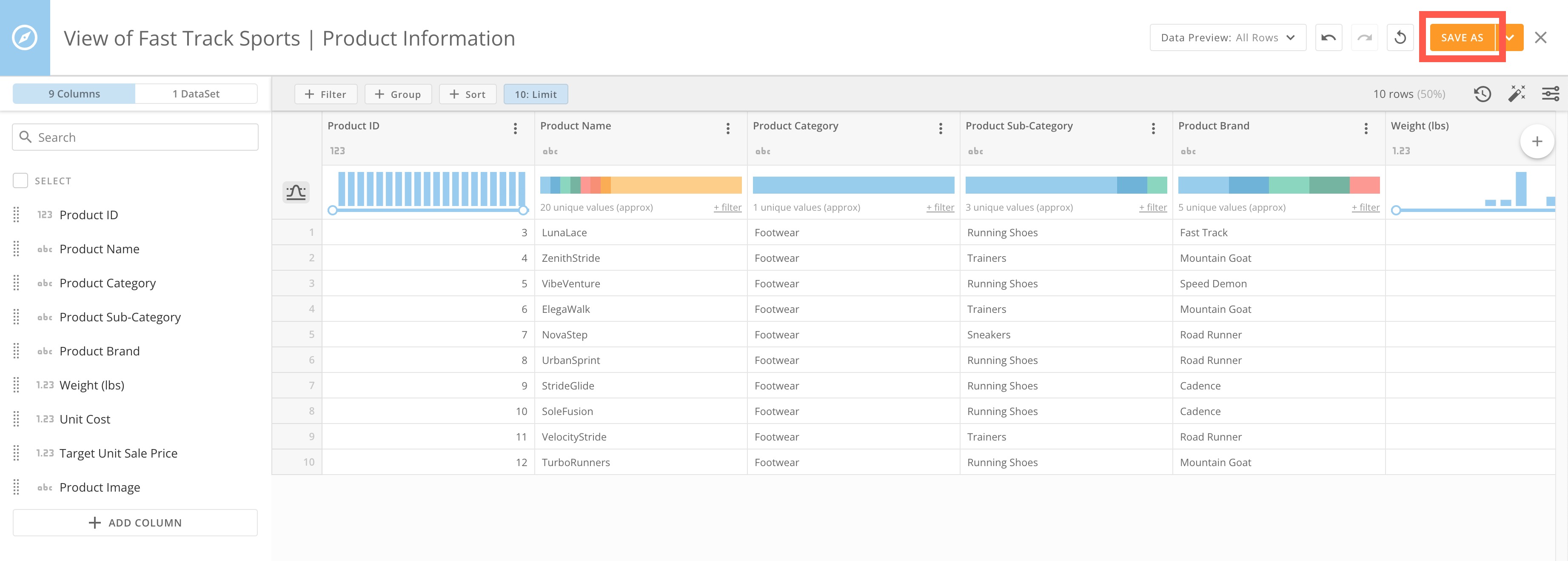Open the Data Preview: All Rows dropdown
Image resolution: width=1568 pixels, height=561 pixels.
[x=1227, y=37]
